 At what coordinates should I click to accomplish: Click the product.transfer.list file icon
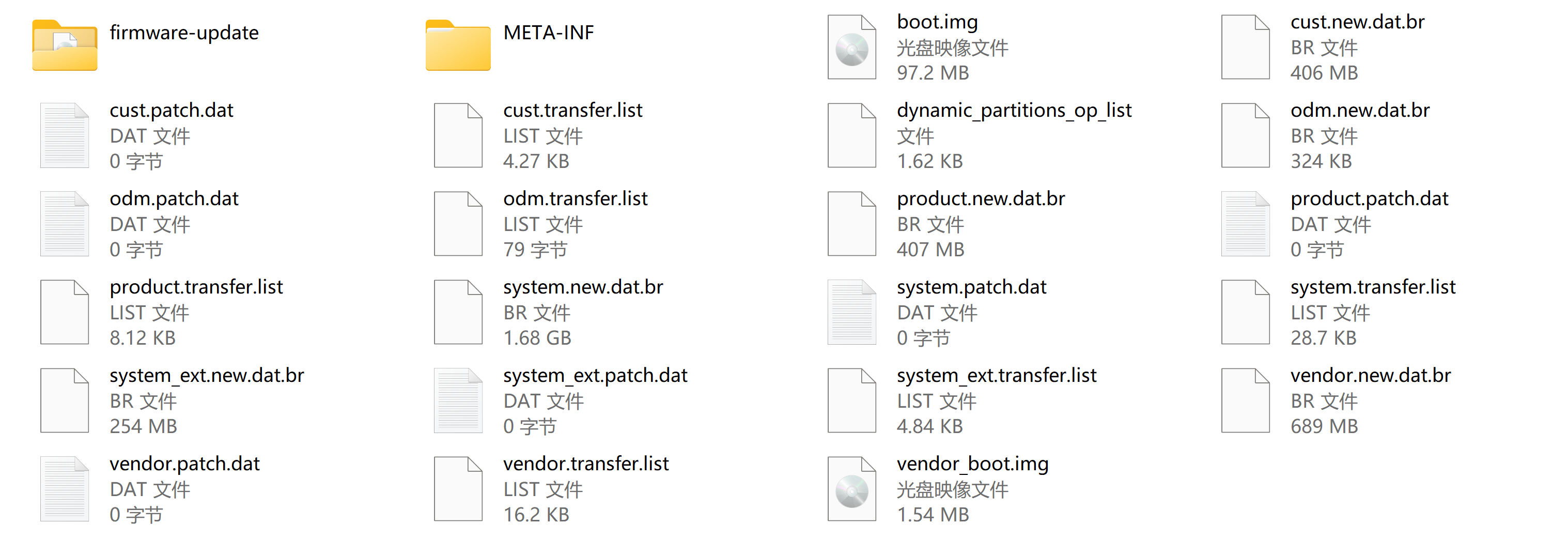[65, 312]
